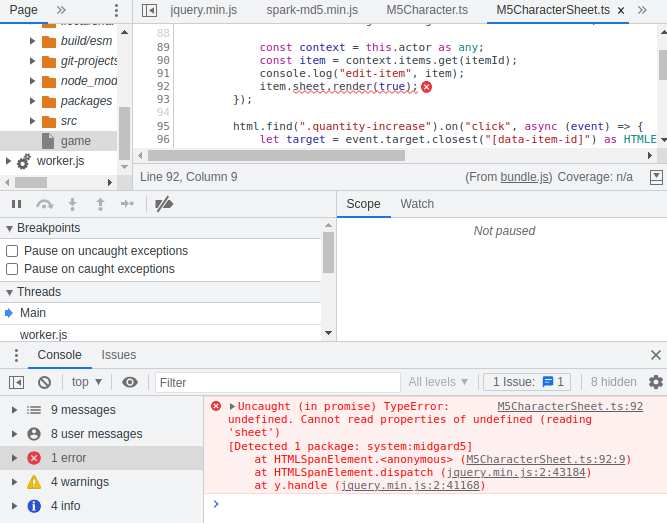The image size is (667, 523).
Task: Open the Issues drawer tab
Action: (x=119, y=355)
